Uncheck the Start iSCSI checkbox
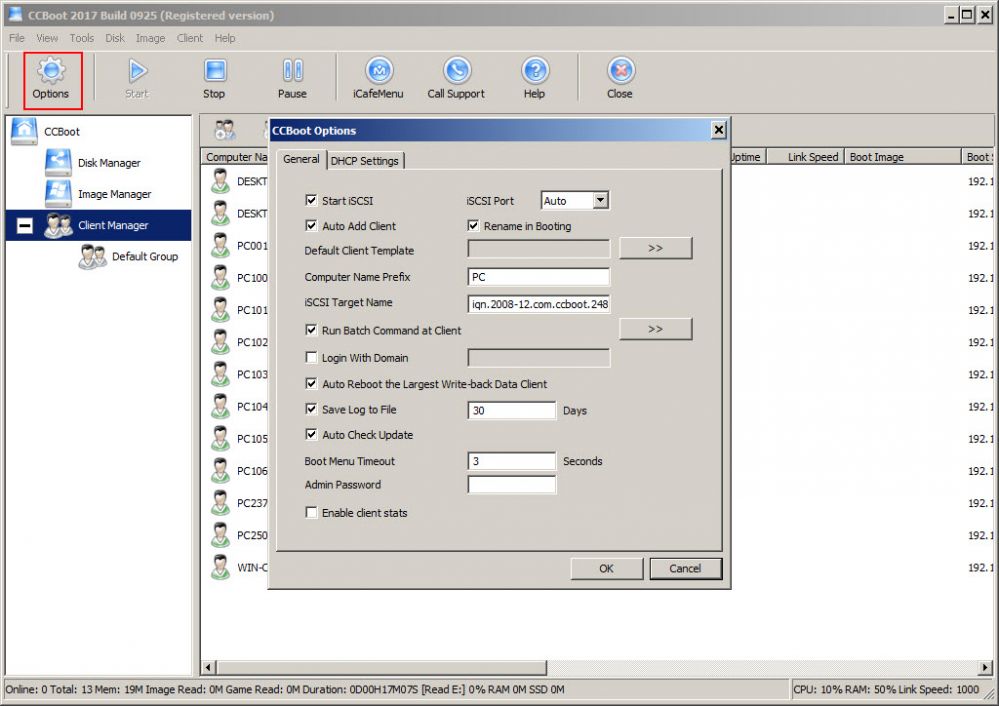 pos(311,200)
